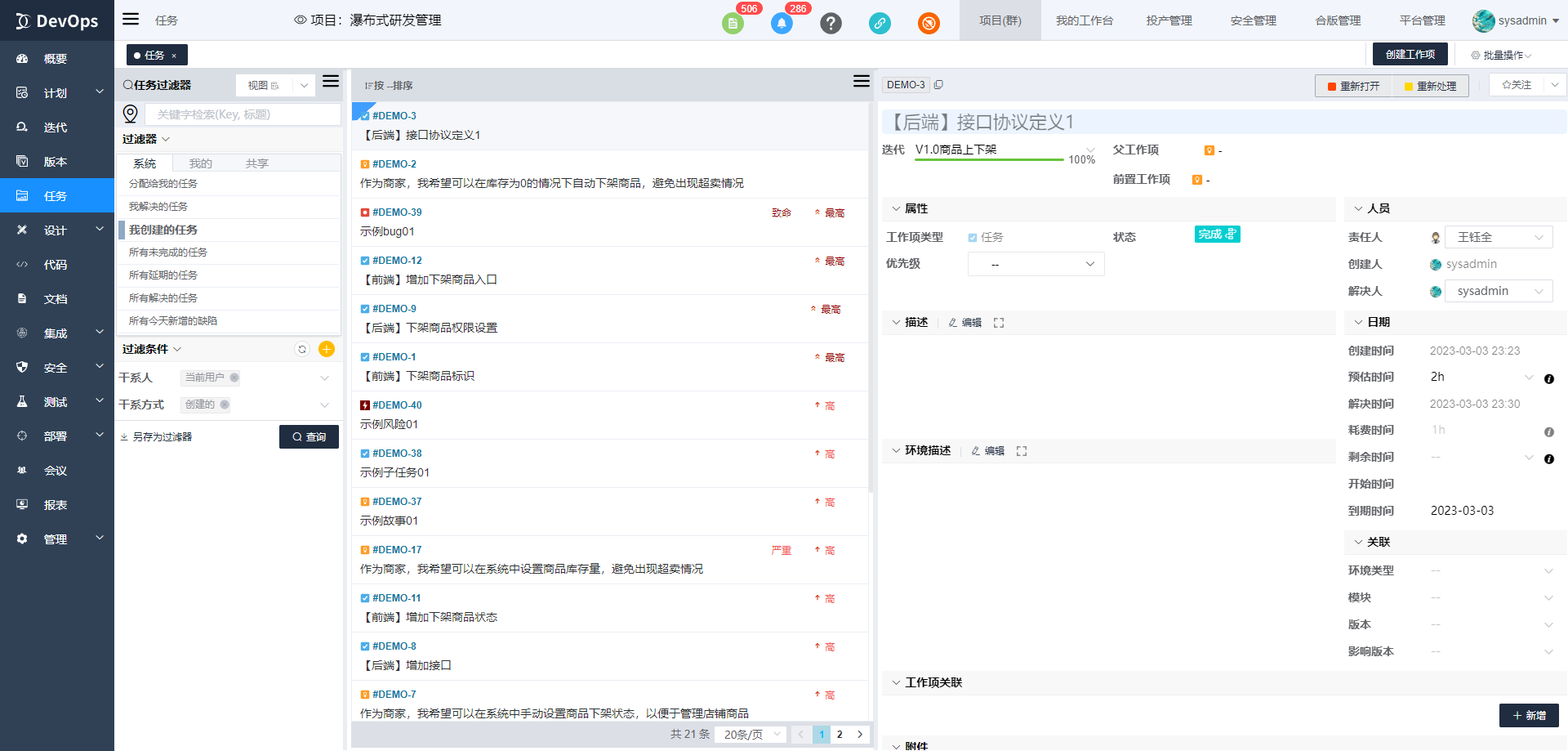Image resolution: width=1568 pixels, height=751 pixels.
Task: Click the orange add filter condition icon
Action: [x=327, y=349]
